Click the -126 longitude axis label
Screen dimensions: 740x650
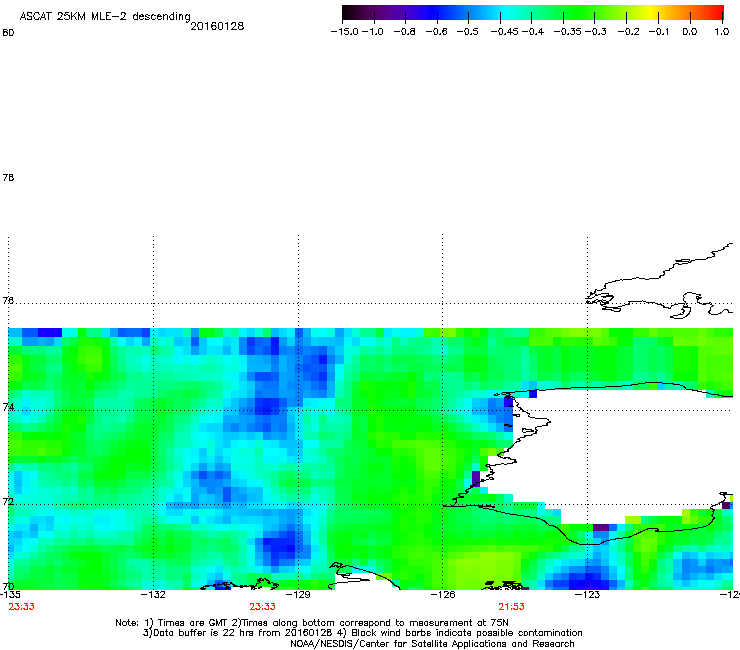click(x=443, y=595)
